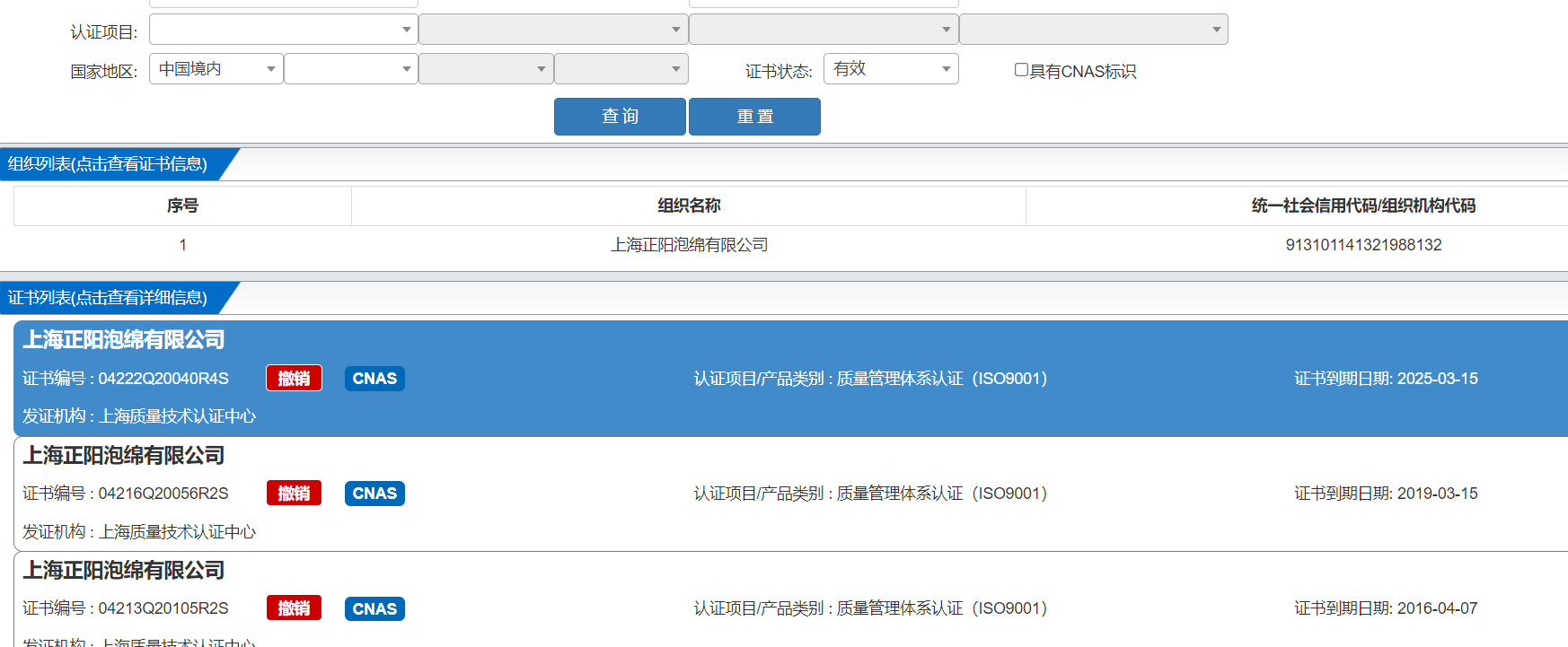Click the company title above certificate 04216Q20056R2S
The width and height of the screenshot is (1568, 647).
[x=124, y=456]
